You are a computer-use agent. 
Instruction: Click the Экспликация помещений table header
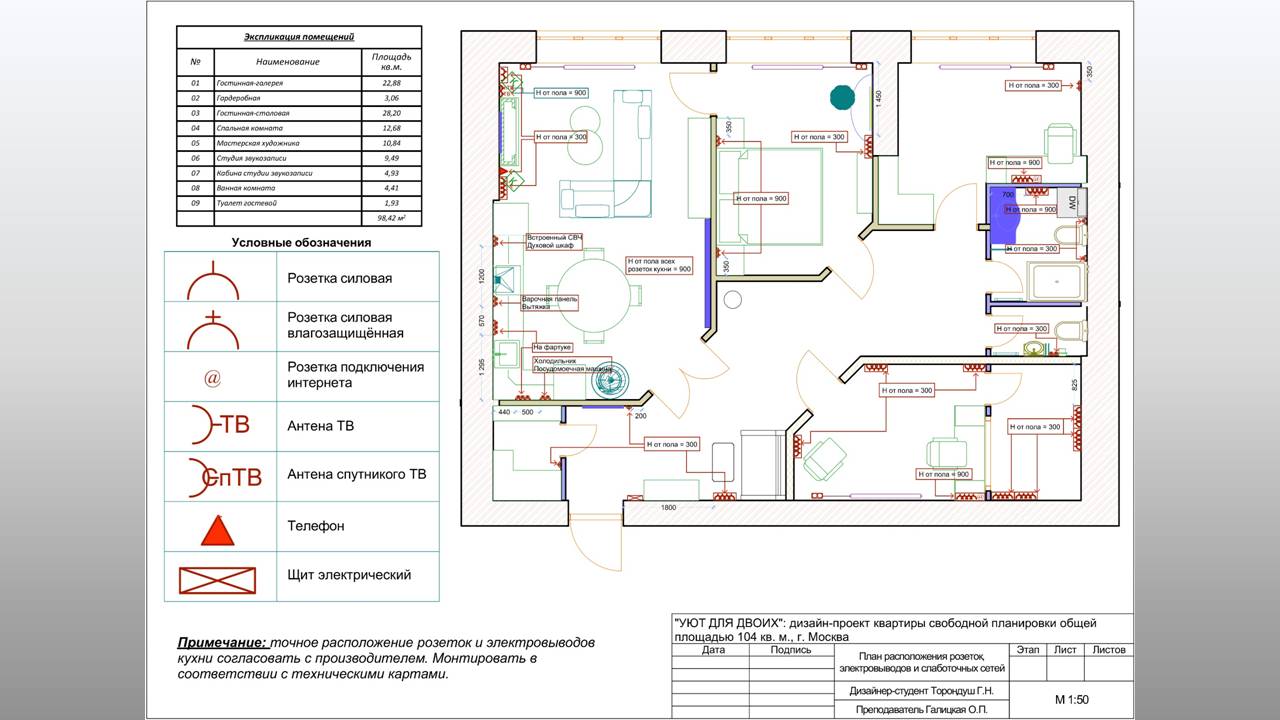(299, 37)
